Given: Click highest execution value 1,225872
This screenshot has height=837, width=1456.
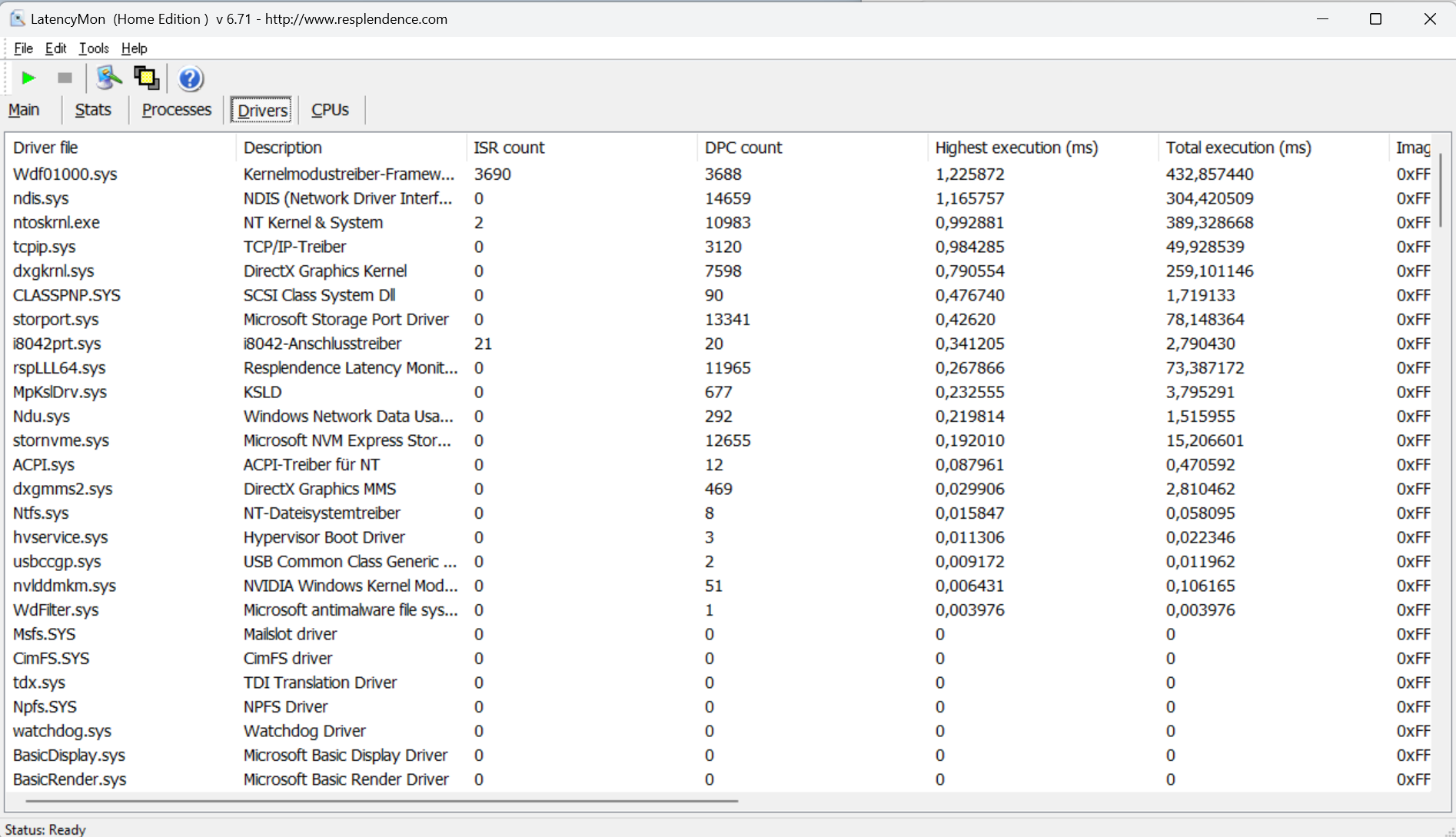Looking at the screenshot, I should (x=969, y=174).
